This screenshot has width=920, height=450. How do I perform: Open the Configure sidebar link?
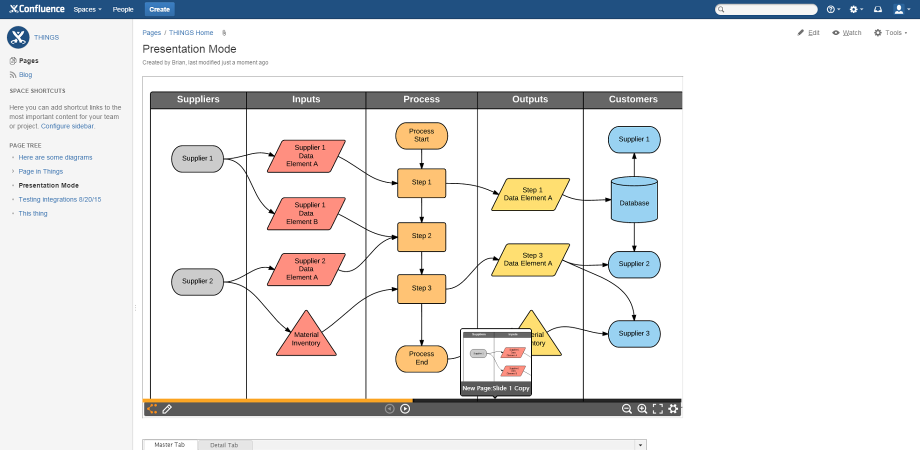[68, 127]
